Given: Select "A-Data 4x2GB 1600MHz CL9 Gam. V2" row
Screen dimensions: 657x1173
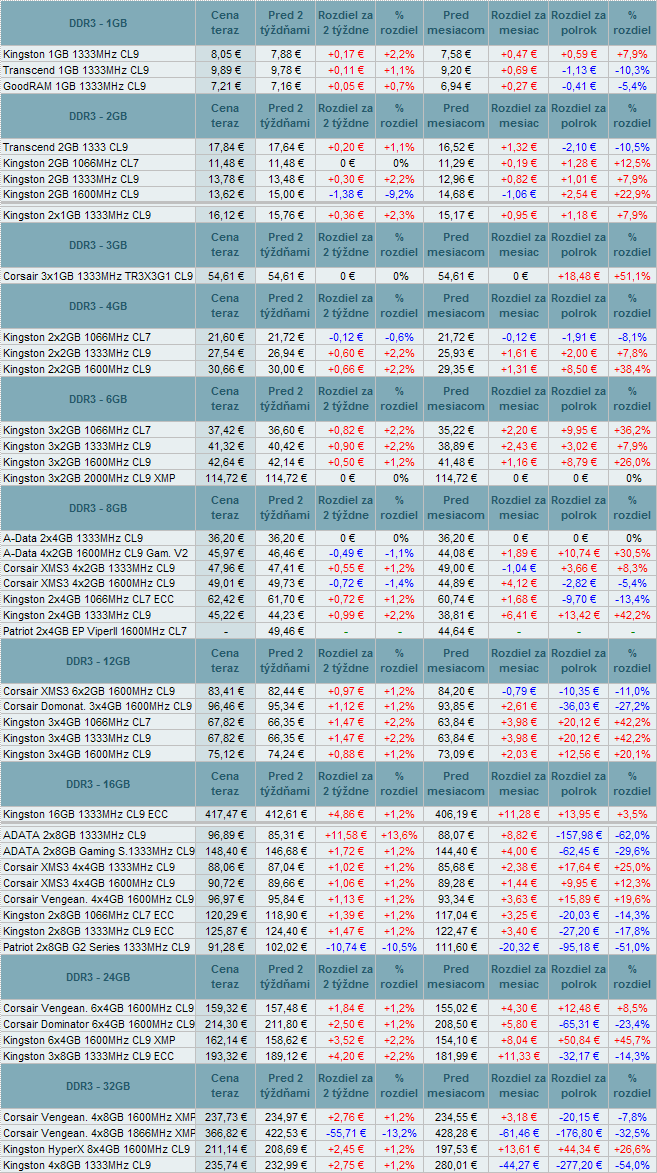Looking at the screenshot, I should point(98,554).
